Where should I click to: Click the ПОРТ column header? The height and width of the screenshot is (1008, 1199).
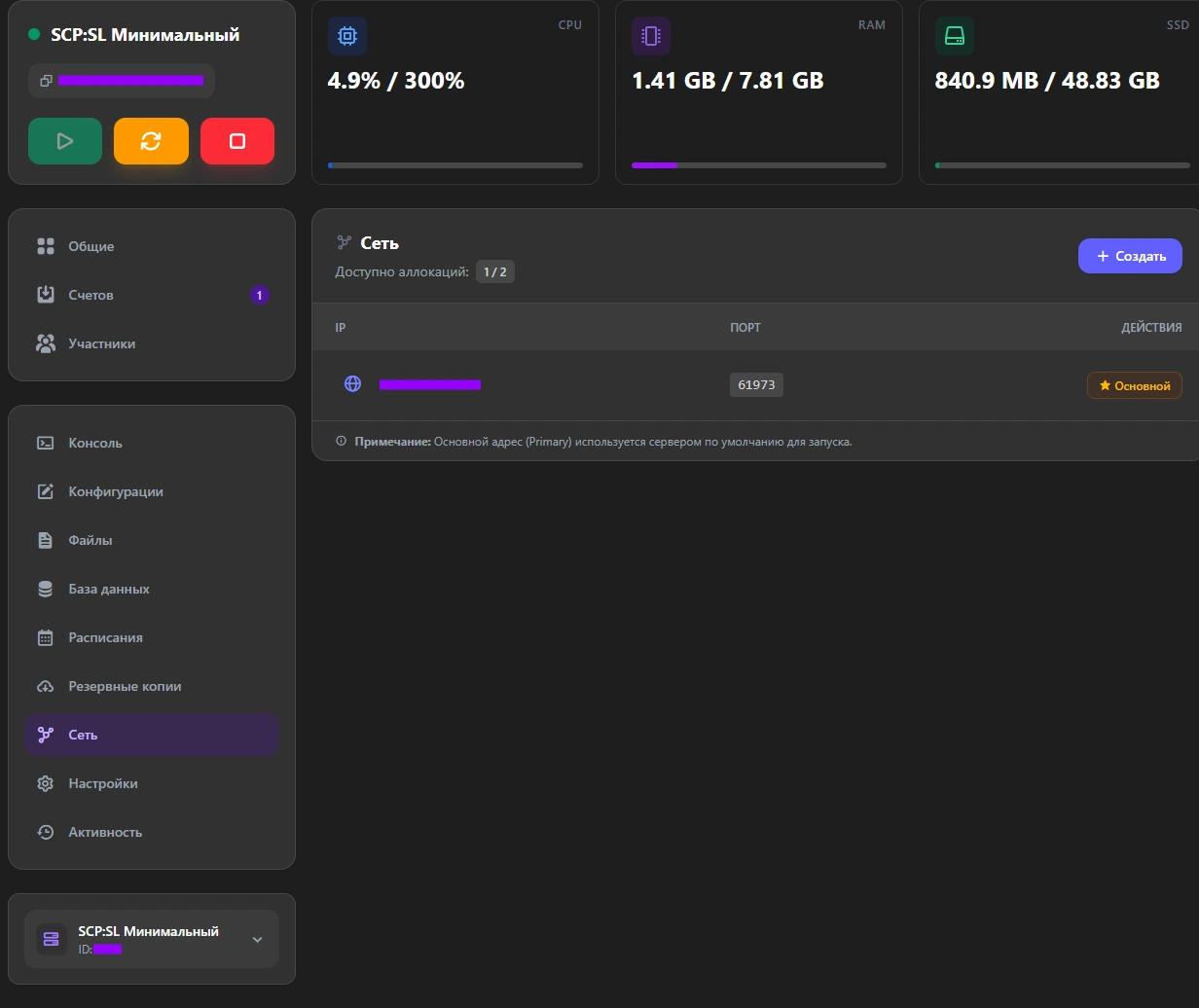(745, 327)
